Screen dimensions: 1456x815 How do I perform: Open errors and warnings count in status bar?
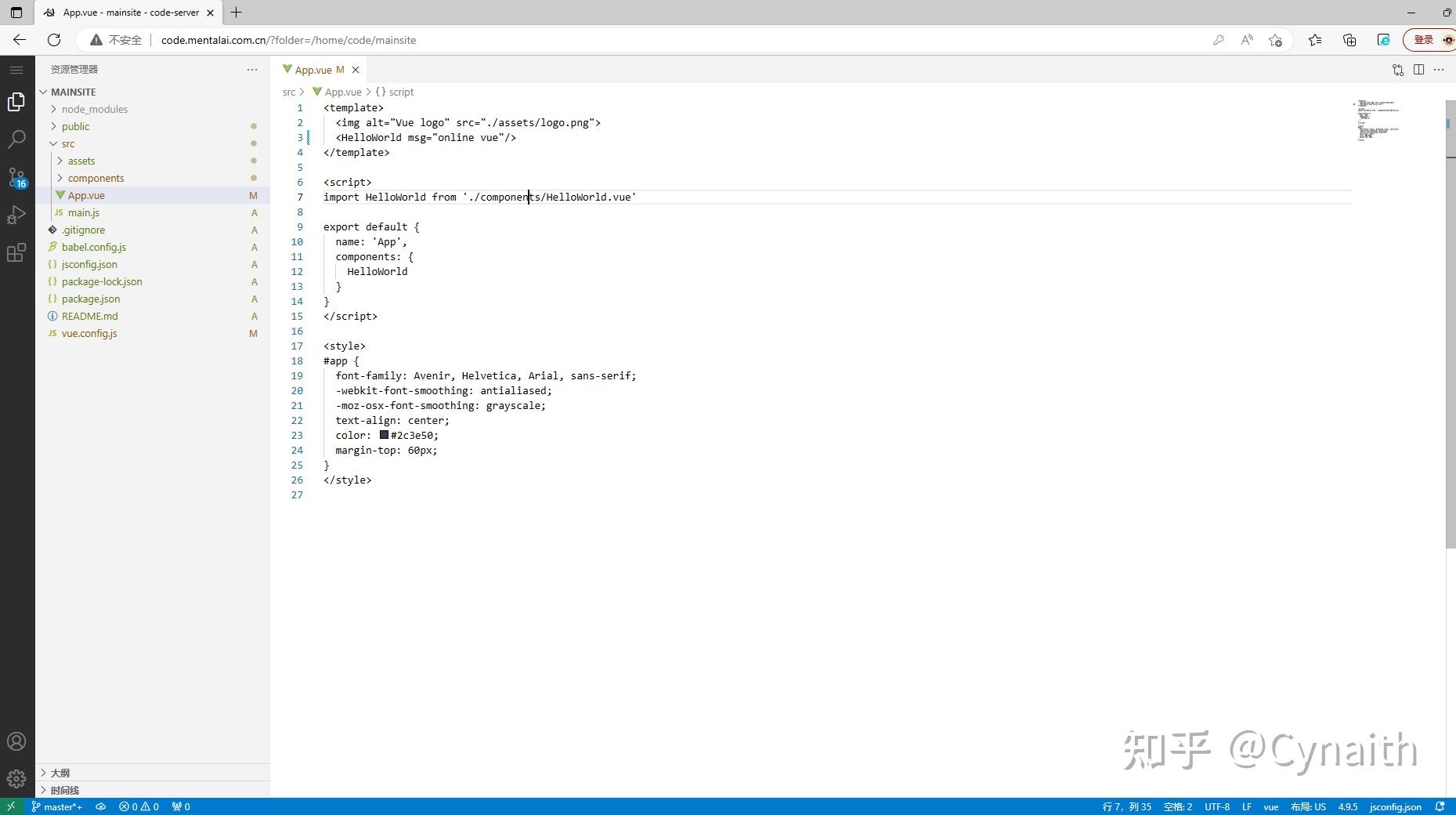[139, 806]
